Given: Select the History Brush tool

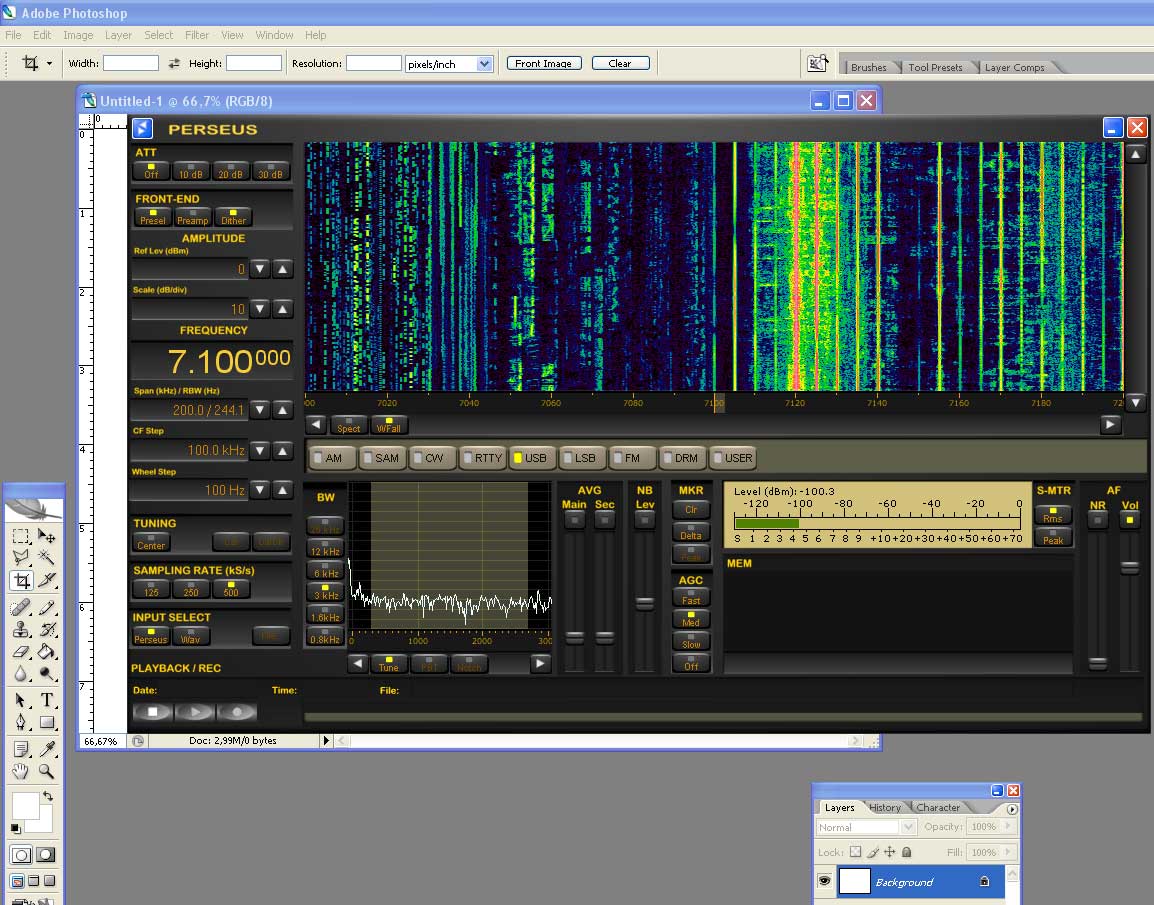Looking at the screenshot, I should coord(46,629).
